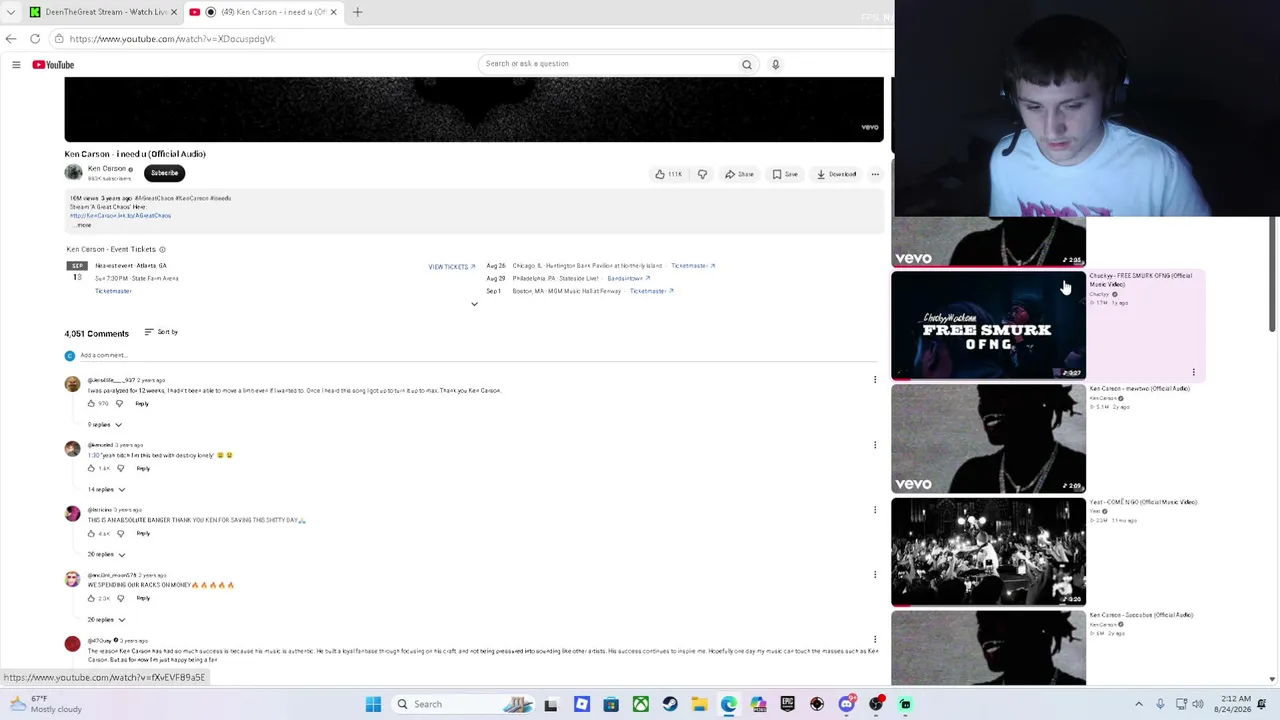Open Steam from the taskbar
Screen dimensions: 1280x720
point(670,704)
